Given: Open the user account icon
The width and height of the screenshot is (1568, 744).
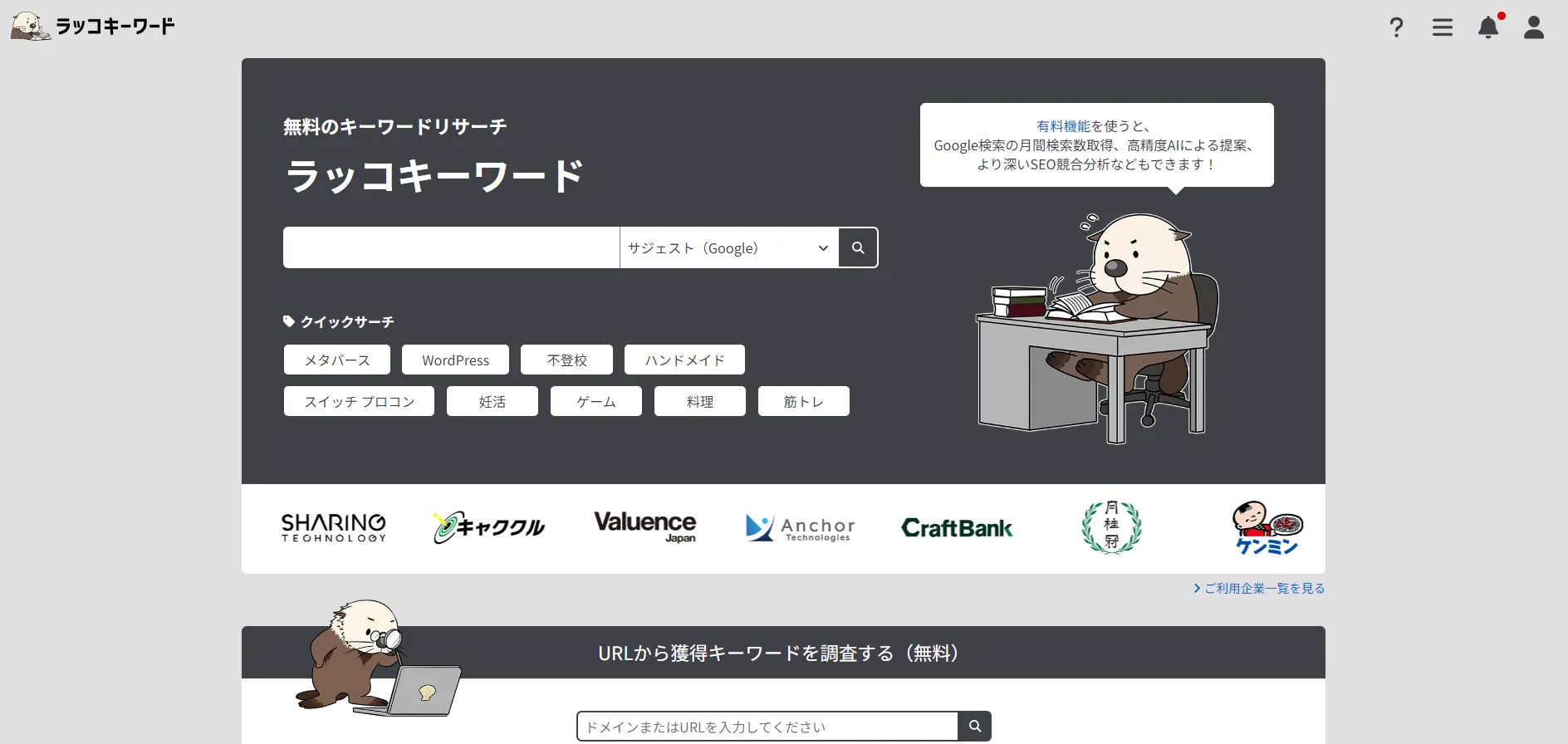Looking at the screenshot, I should coord(1534,27).
